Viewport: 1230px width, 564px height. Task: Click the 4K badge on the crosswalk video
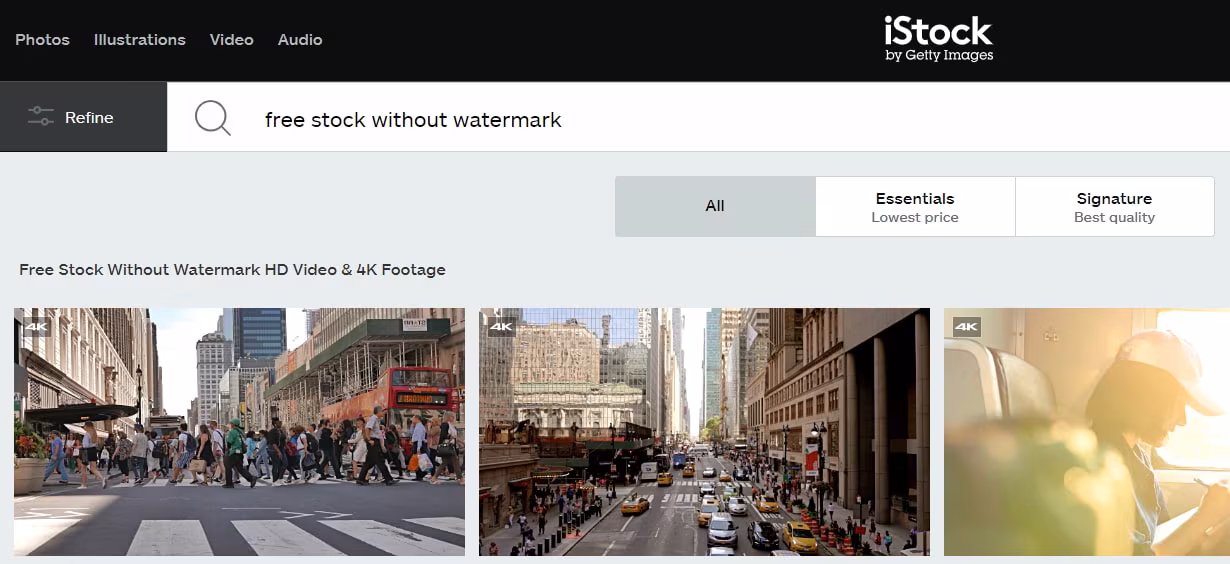[x=37, y=326]
